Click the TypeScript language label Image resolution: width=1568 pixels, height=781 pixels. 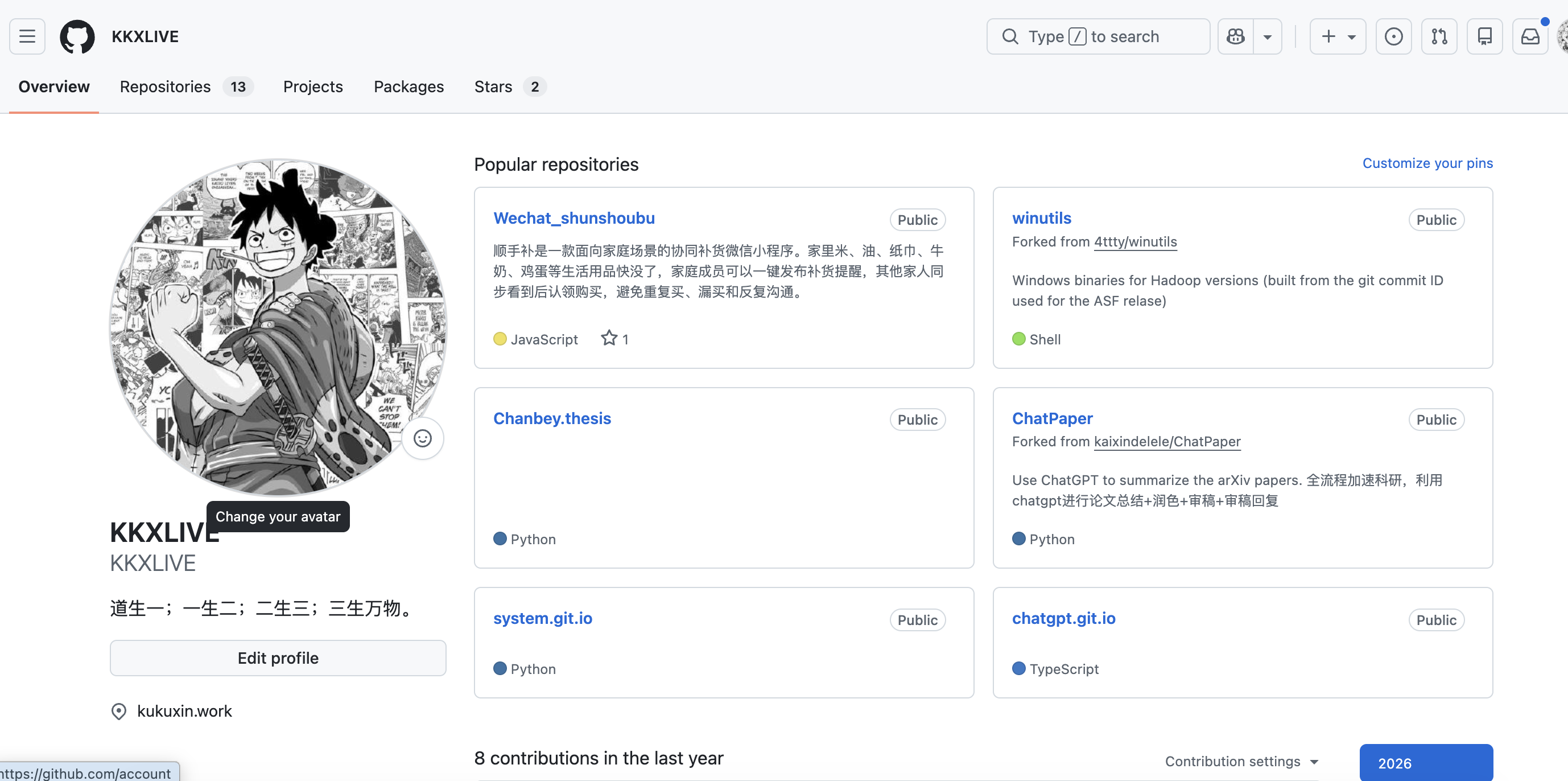tap(1064, 669)
